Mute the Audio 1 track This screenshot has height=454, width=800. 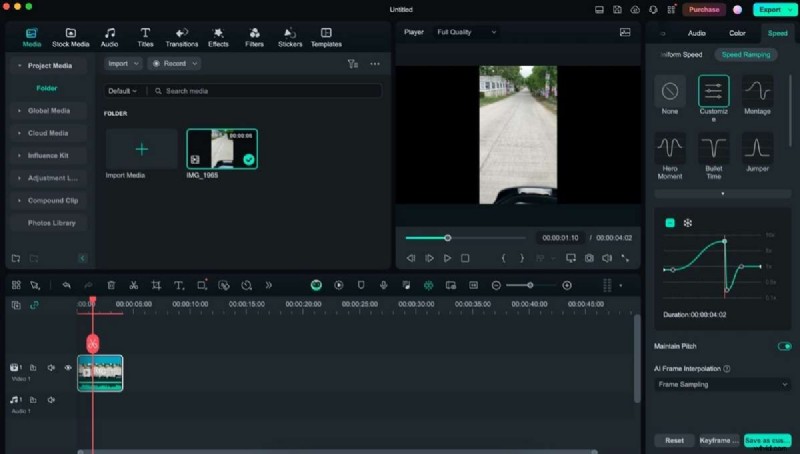(51, 400)
